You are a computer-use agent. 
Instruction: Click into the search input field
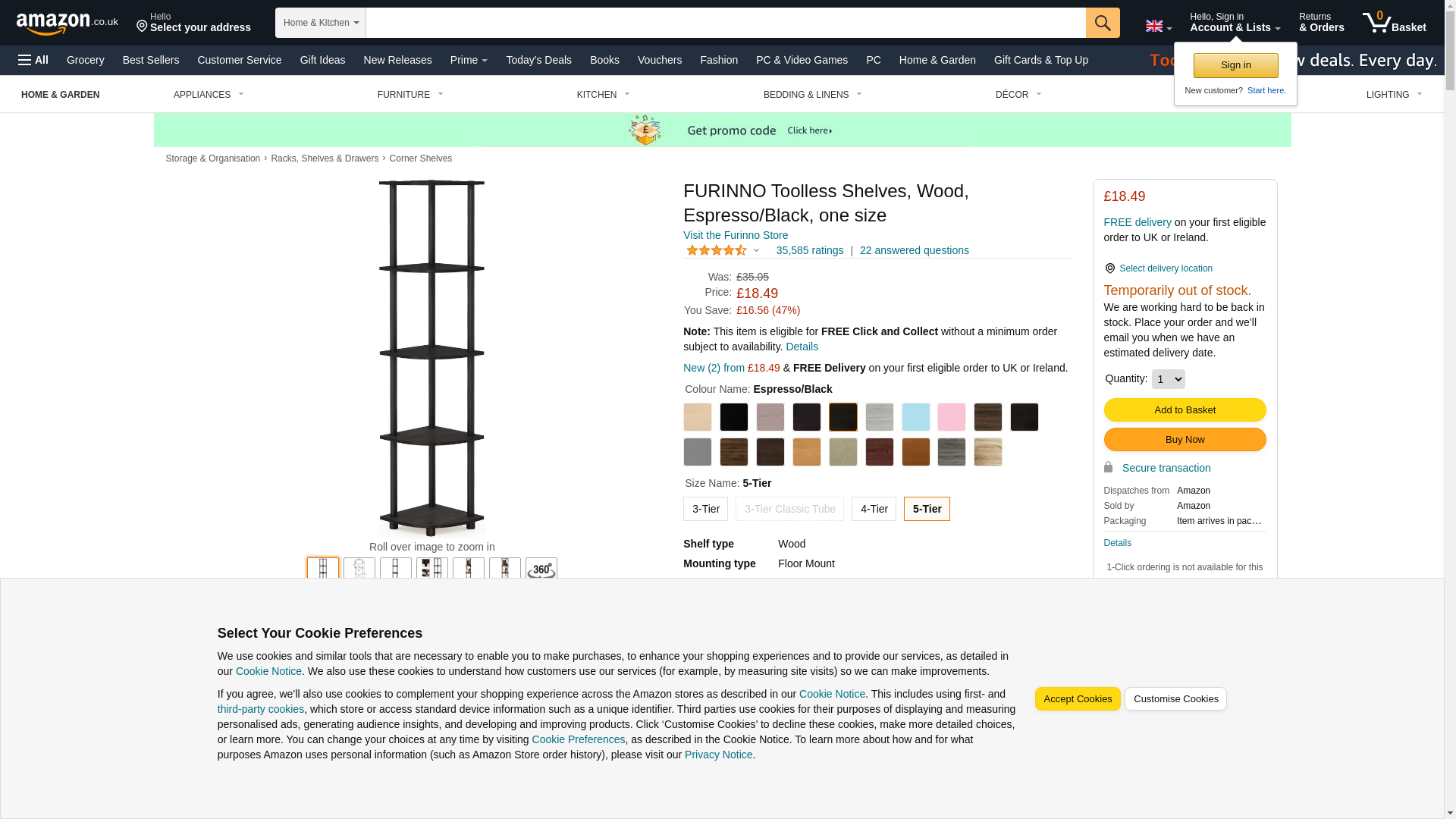(726, 23)
